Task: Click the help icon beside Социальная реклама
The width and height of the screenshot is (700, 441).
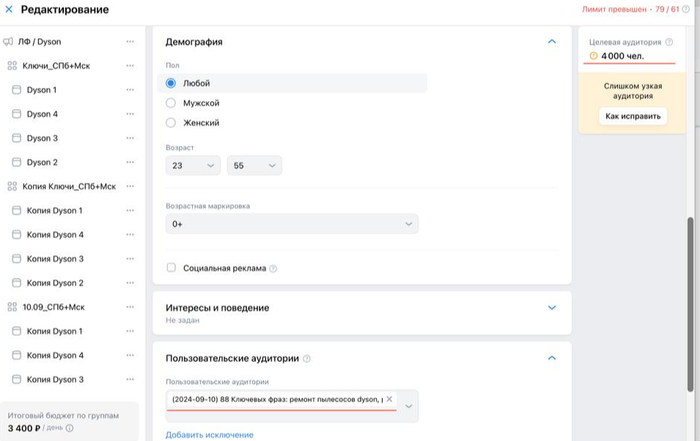Action: point(273,268)
